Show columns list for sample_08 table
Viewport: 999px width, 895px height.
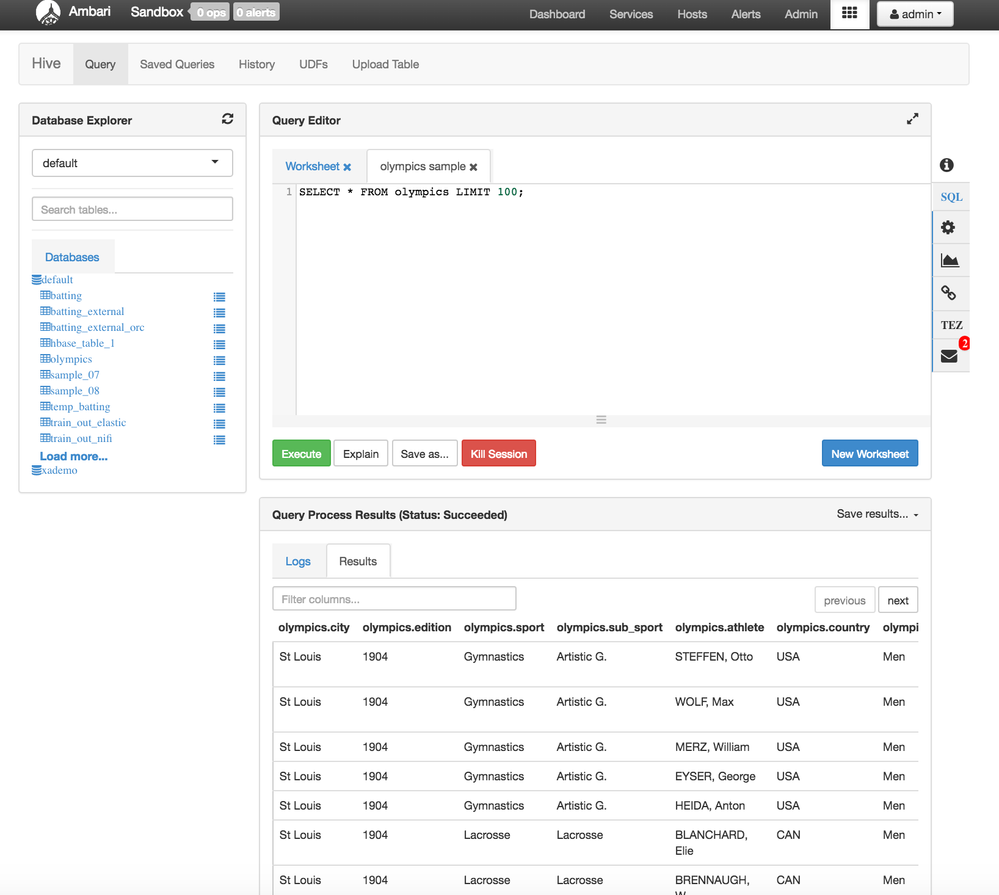(x=219, y=392)
